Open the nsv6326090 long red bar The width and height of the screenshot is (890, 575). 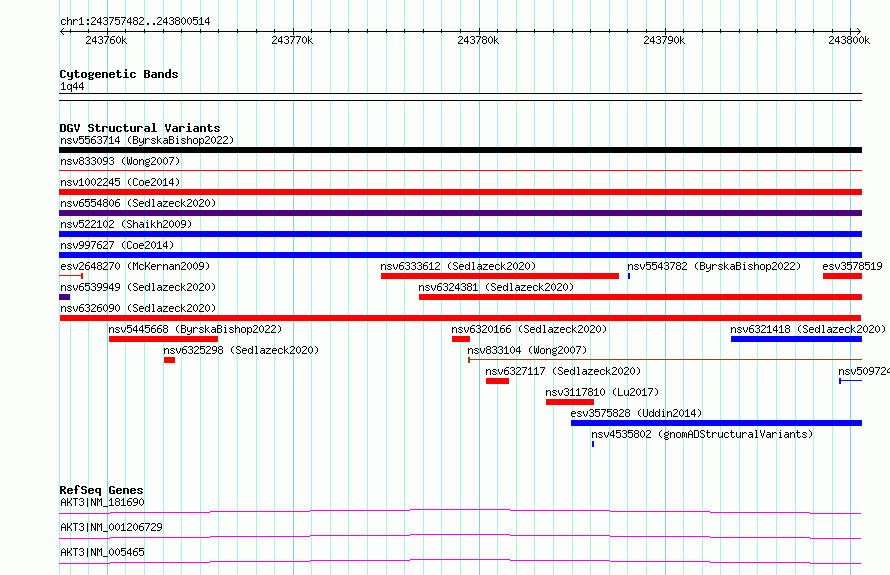(460, 318)
